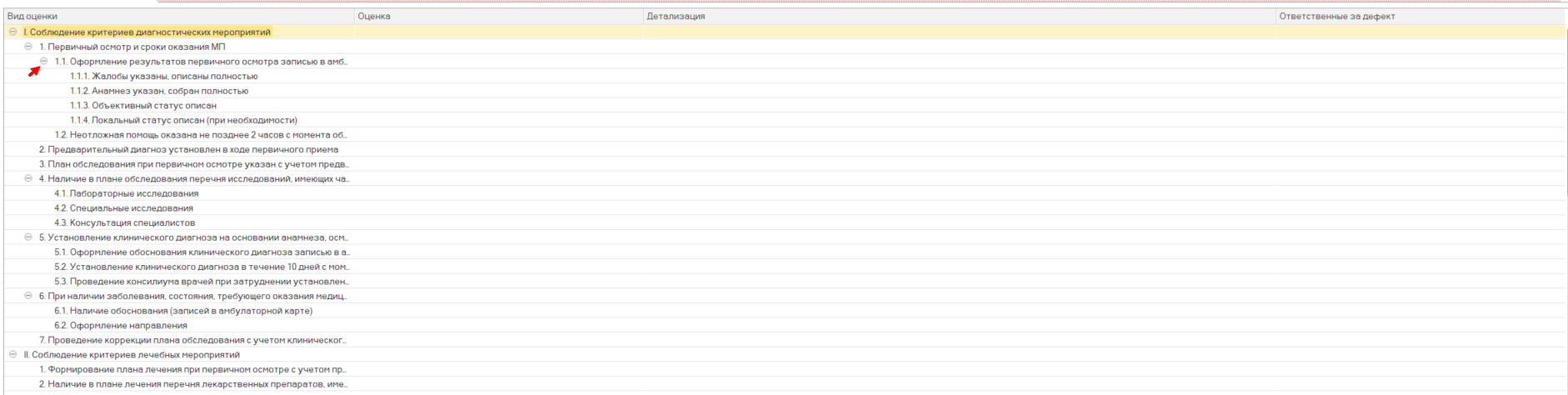Select row 4.3. Консультация специалистов
Image resolution: width=1568 pixels, height=395 pixels.
[124, 222]
